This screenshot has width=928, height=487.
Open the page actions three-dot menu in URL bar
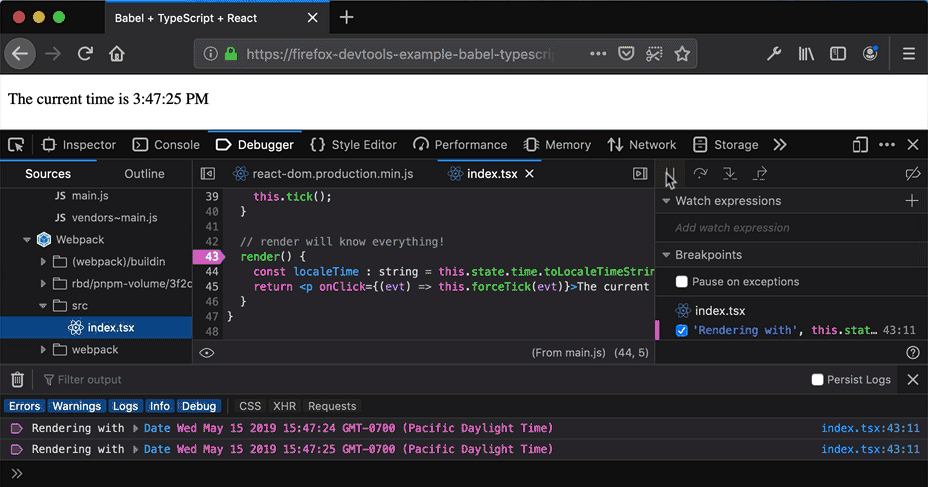coord(598,54)
